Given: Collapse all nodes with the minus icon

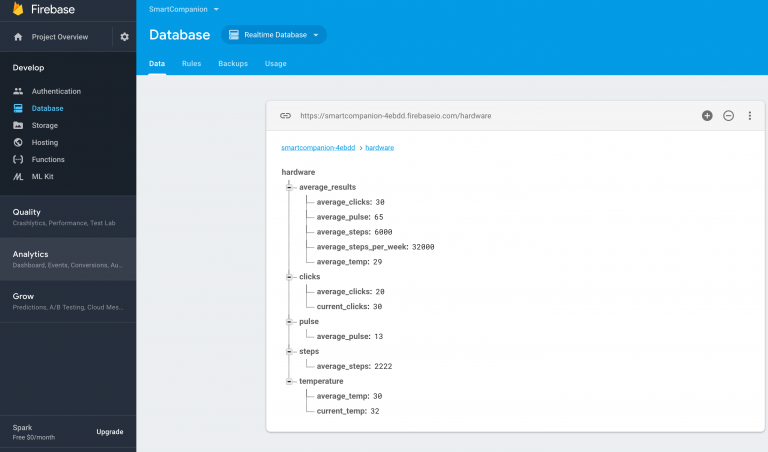Looking at the screenshot, I should (728, 116).
